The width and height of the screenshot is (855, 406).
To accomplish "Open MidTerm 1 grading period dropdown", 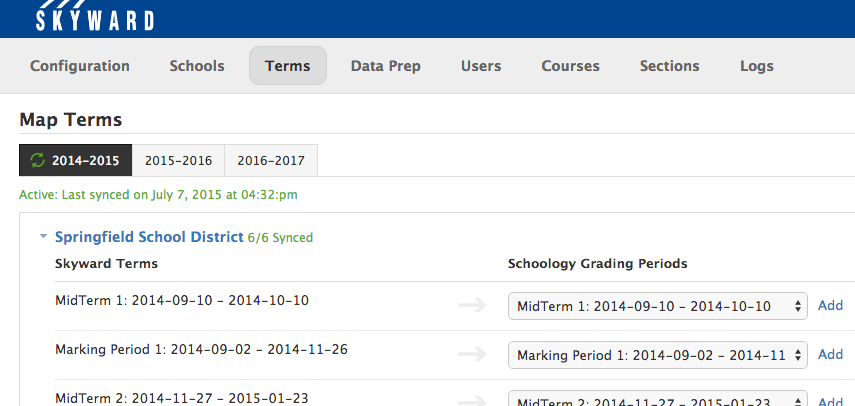I will (x=657, y=306).
